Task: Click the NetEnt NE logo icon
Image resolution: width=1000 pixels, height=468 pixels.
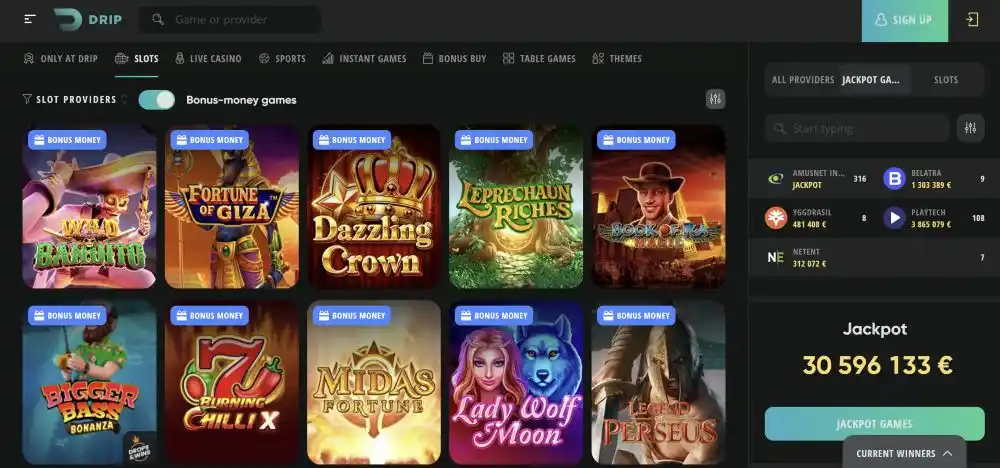Action: [776, 258]
